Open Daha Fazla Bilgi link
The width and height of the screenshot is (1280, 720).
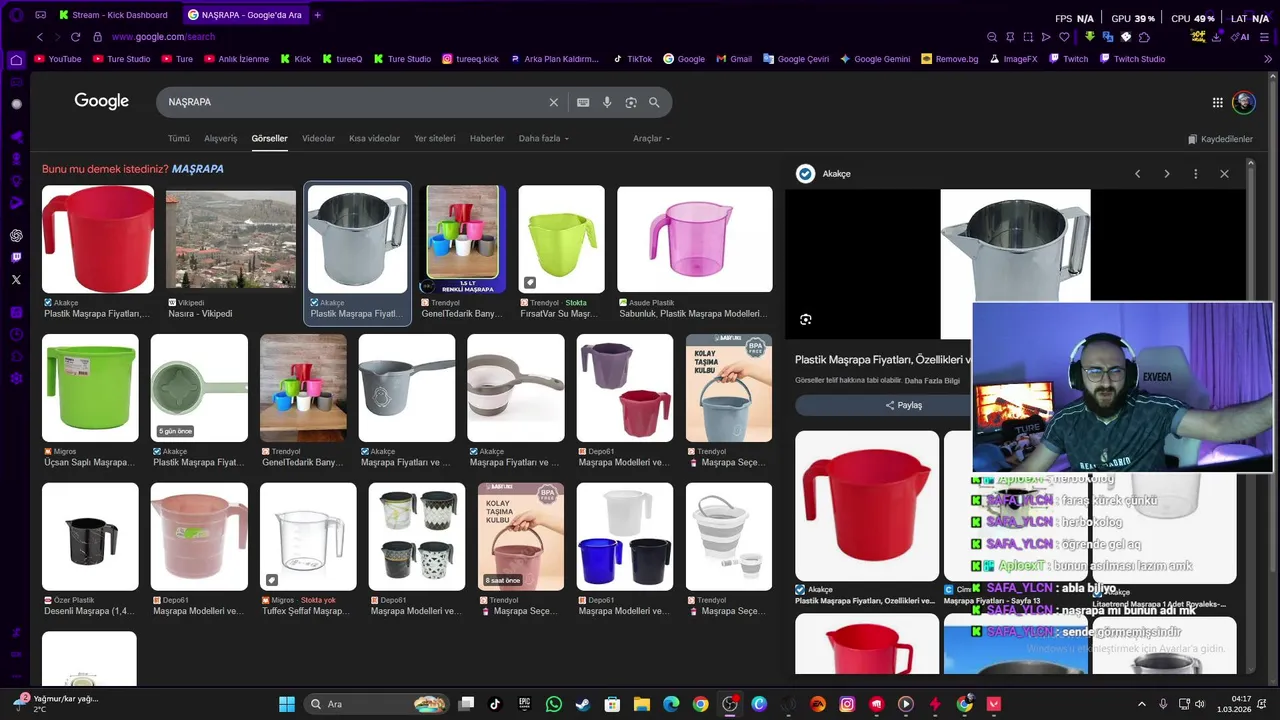point(932,381)
